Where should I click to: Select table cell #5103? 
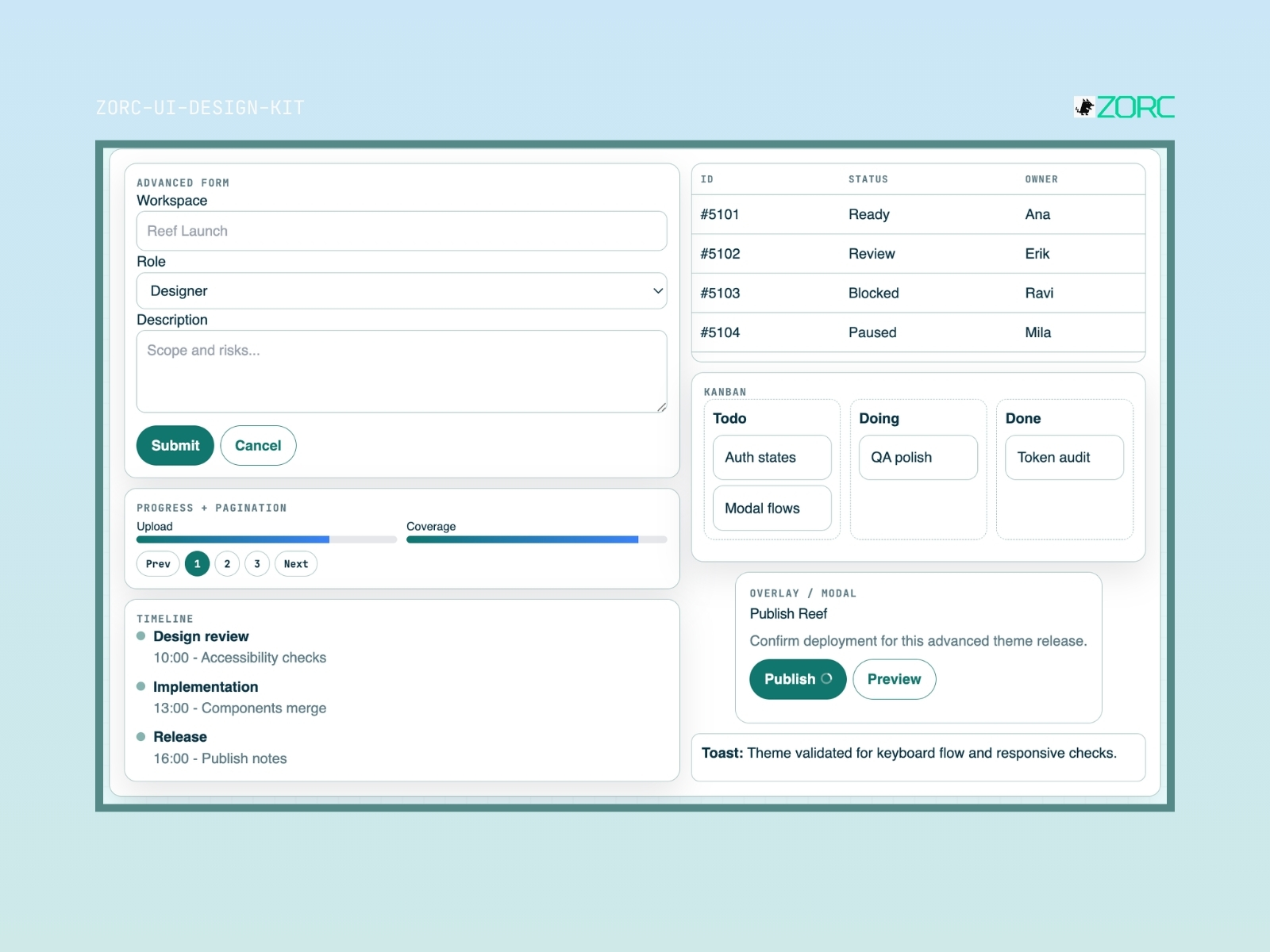pyautogui.click(x=720, y=294)
